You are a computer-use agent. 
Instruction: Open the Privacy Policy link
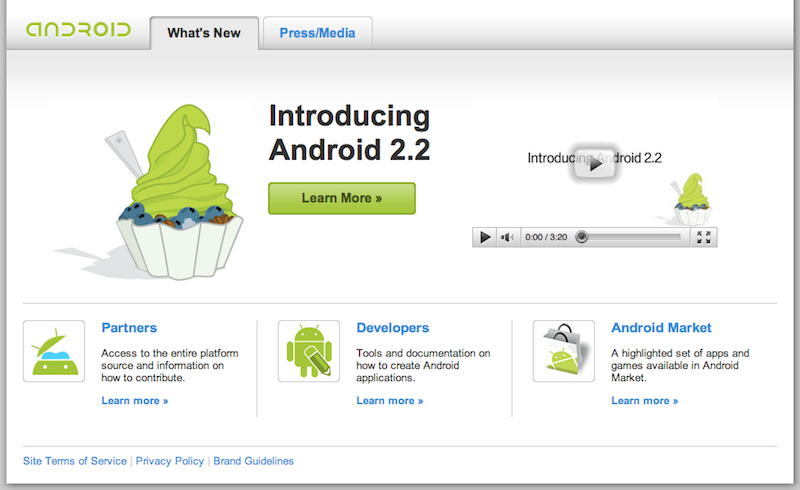point(170,461)
